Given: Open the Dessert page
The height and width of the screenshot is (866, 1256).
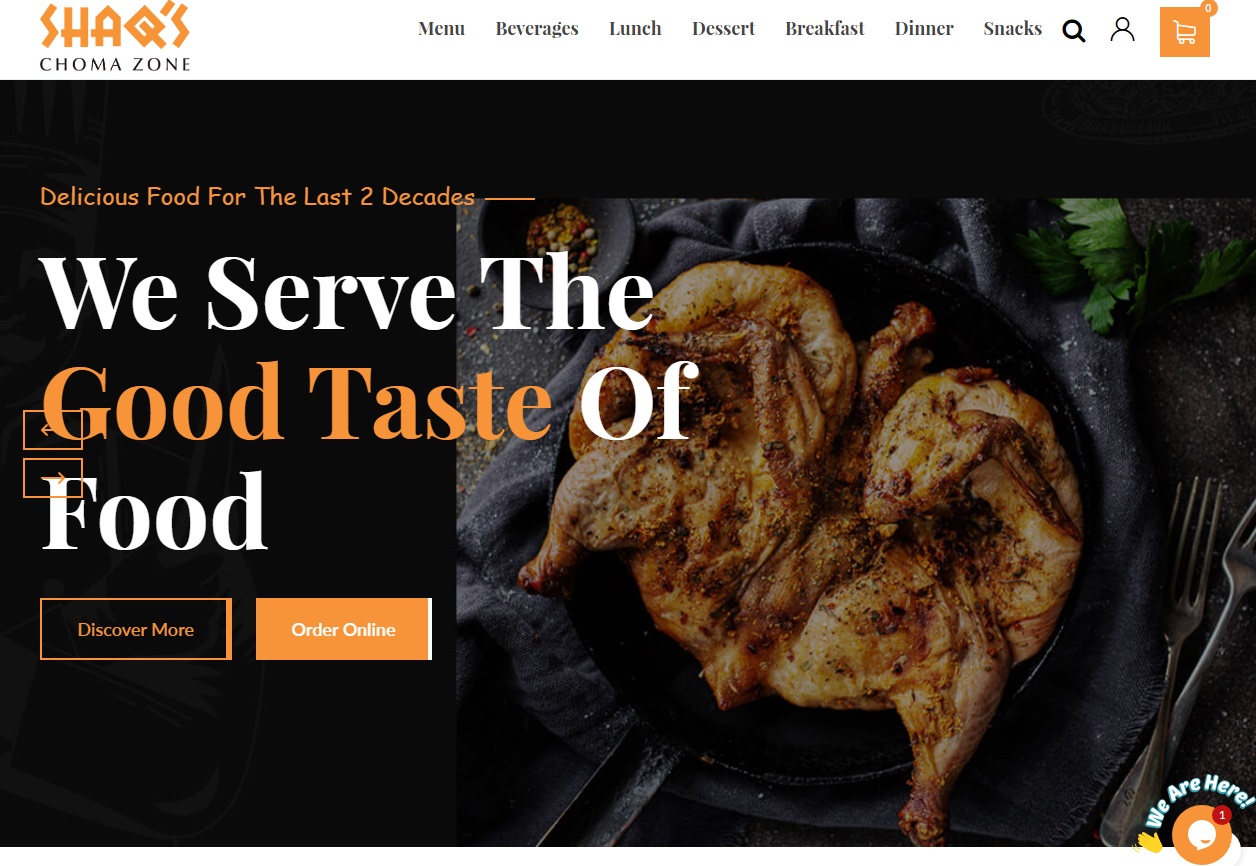Looking at the screenshot, I should click(x=723, y=29).
